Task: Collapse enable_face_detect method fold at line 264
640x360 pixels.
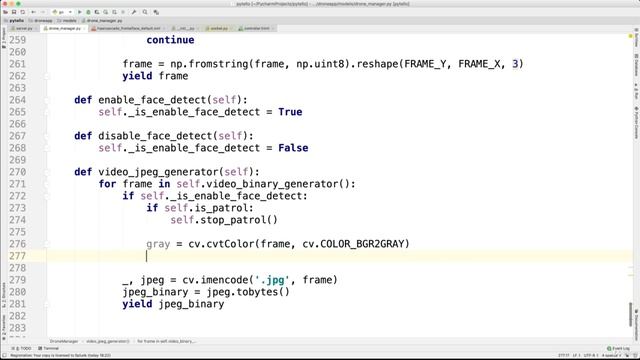Action: coord(47,100)
